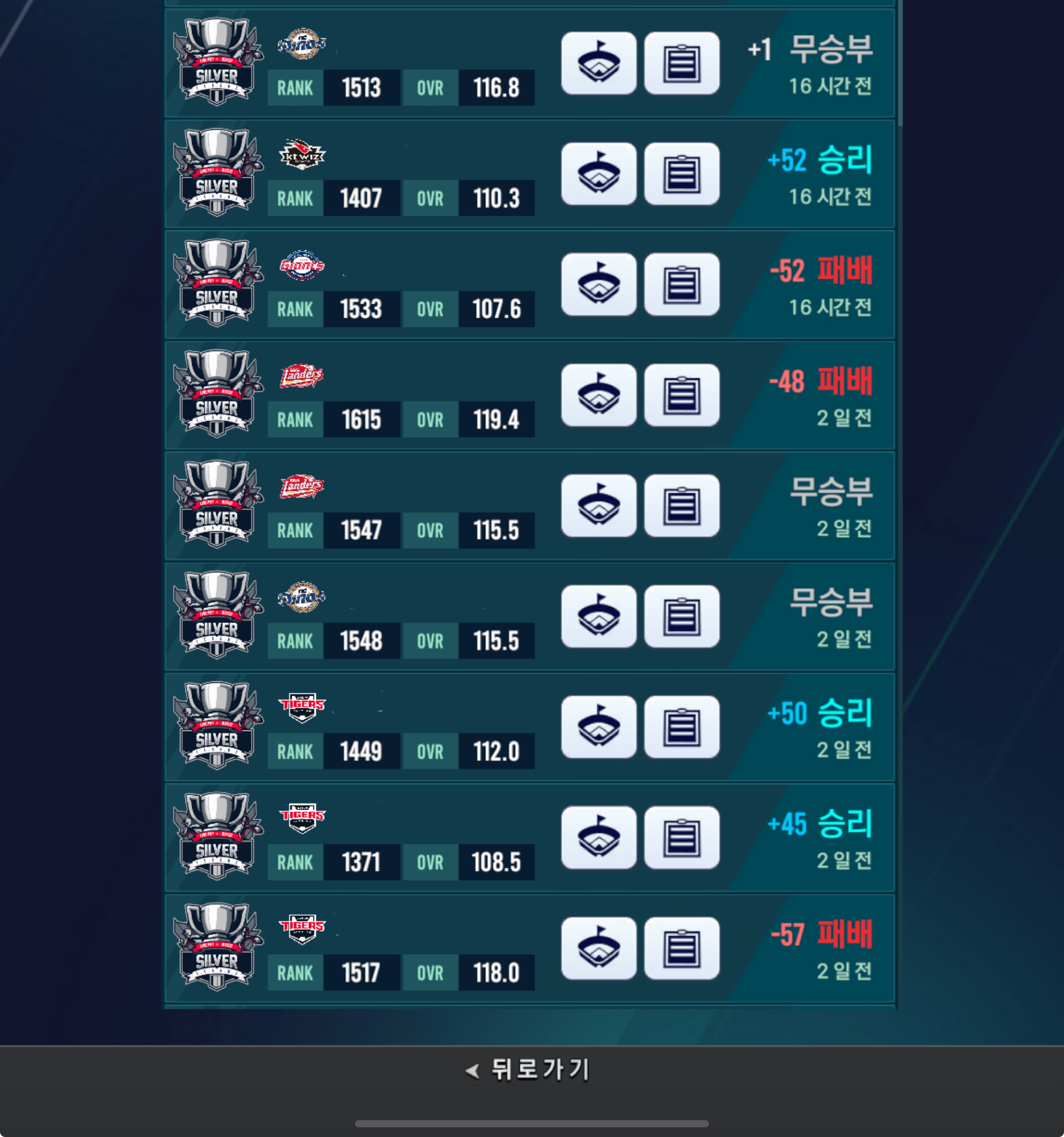Screen dimensions: 1064x1137
Task: Open stadium replay for rank 1513 match
Action: [x=598, y=63]
